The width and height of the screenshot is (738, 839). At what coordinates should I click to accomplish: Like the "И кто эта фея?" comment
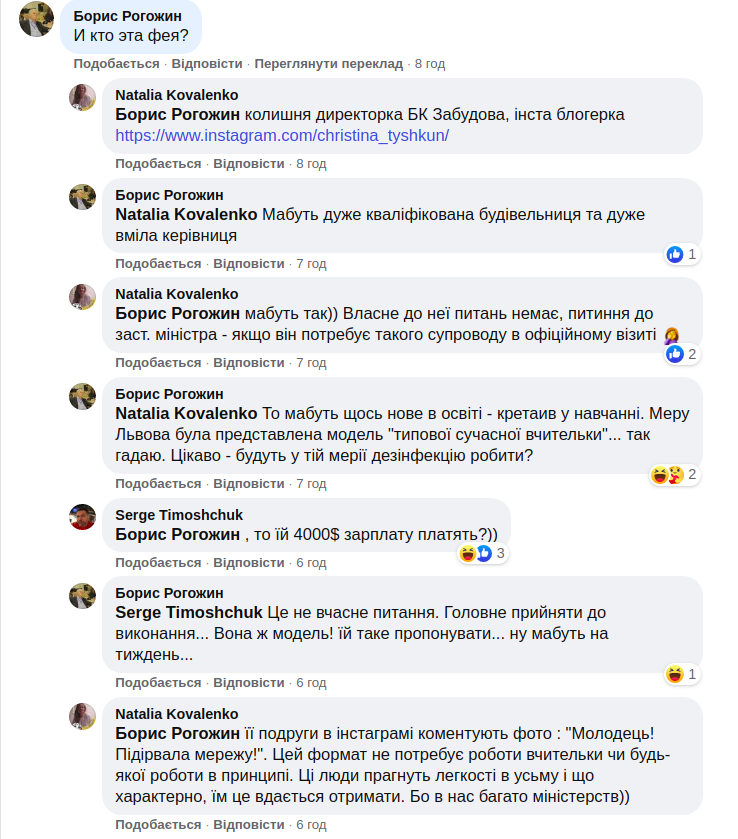point(116,63)
